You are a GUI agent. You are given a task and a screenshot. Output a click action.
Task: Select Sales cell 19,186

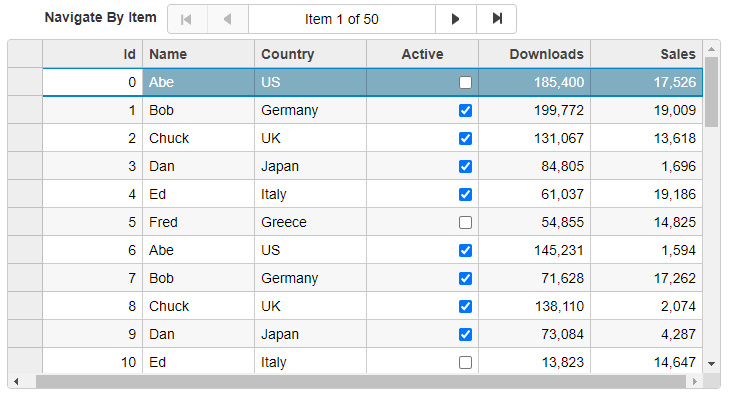[x=647, y=194]
